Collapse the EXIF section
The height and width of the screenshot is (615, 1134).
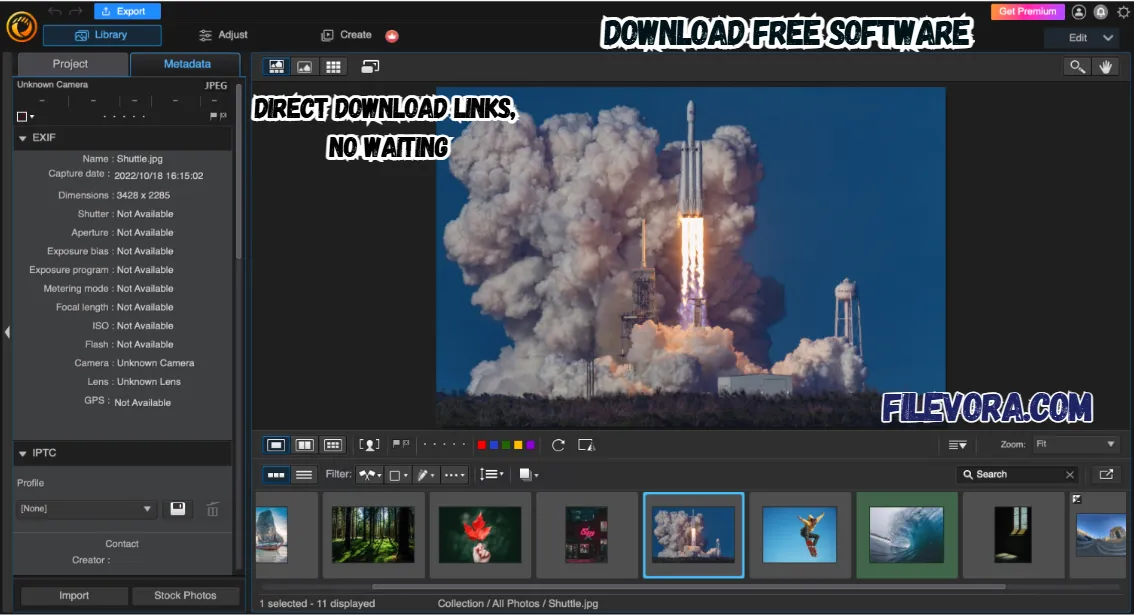23,137
